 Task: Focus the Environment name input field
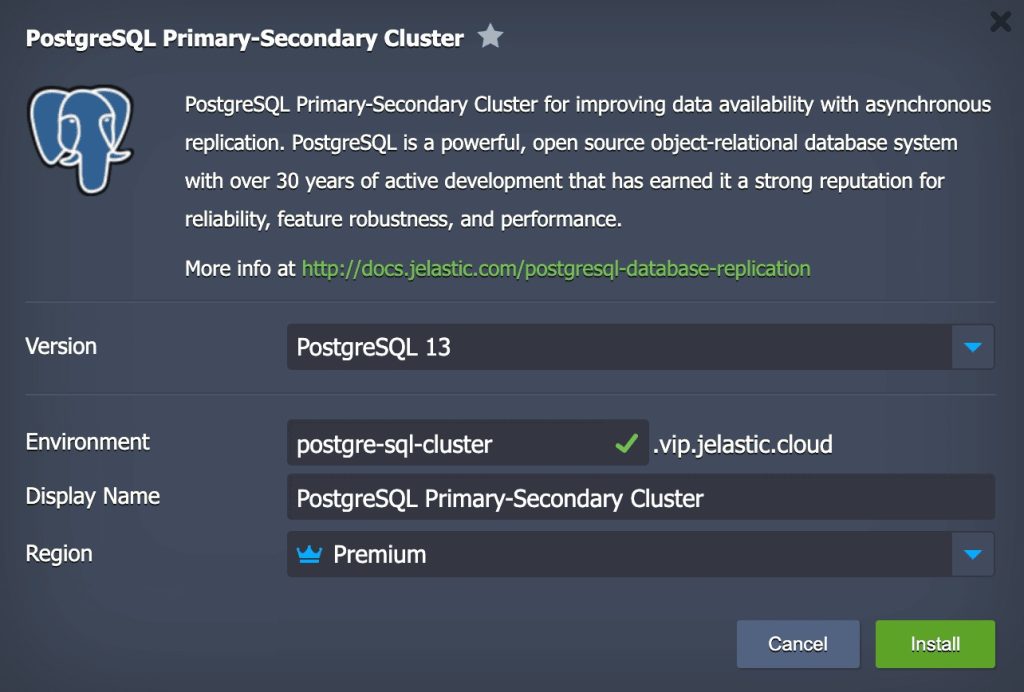pos(468,443)
